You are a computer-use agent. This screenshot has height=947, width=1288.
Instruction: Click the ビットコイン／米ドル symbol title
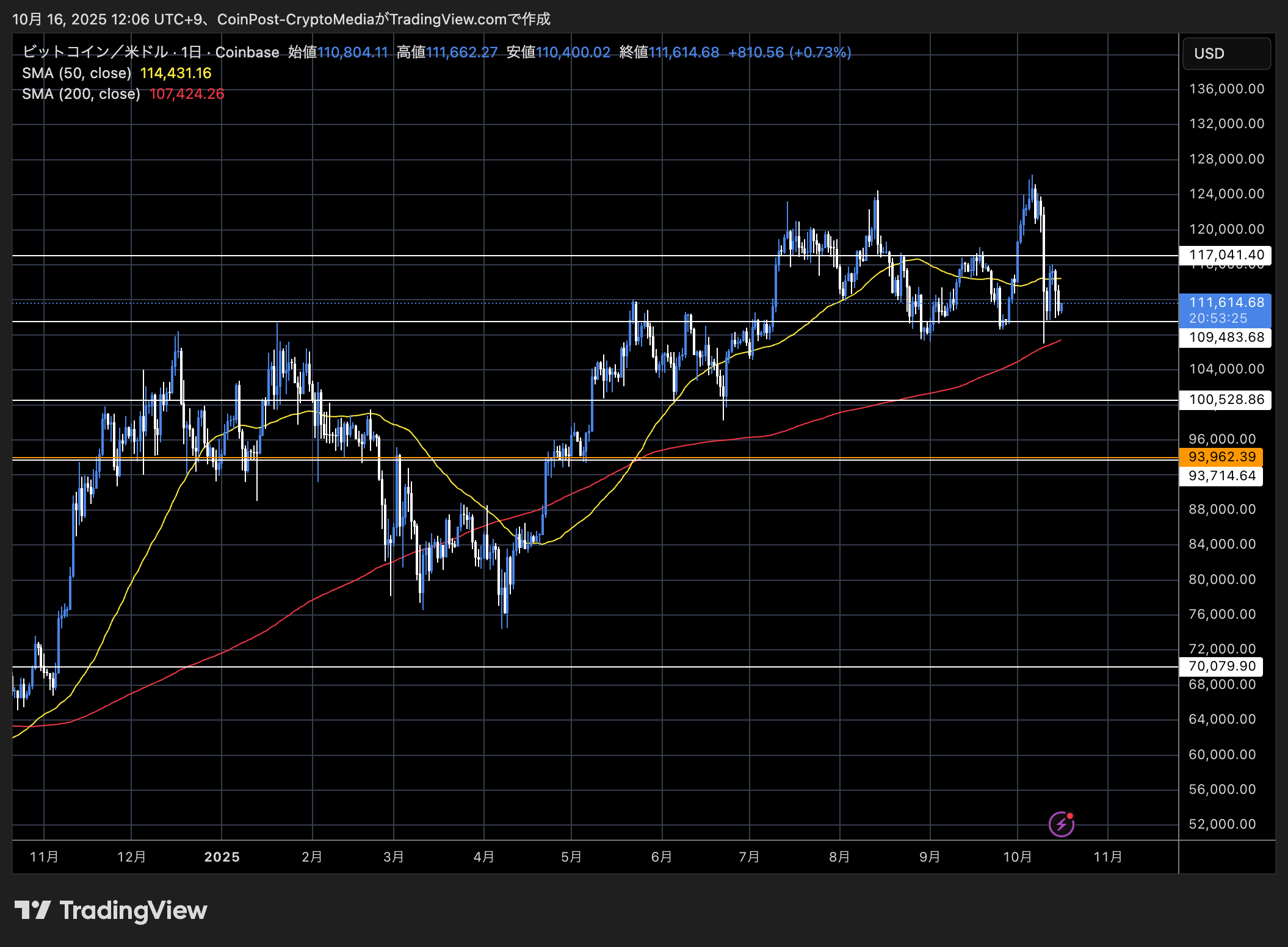95,52
